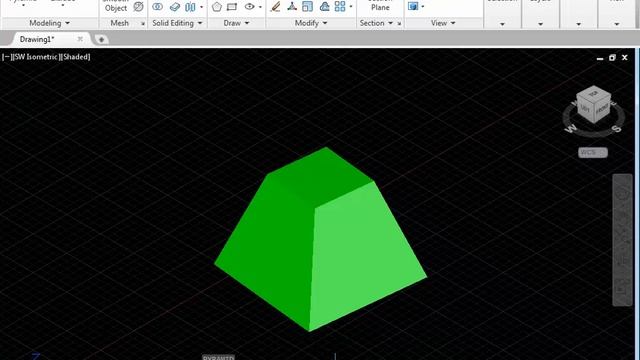640x360 pixels.
Task: Click the solid eraser-shaped icon after Union
Action: pyautogui.click(x=175, y=7)
